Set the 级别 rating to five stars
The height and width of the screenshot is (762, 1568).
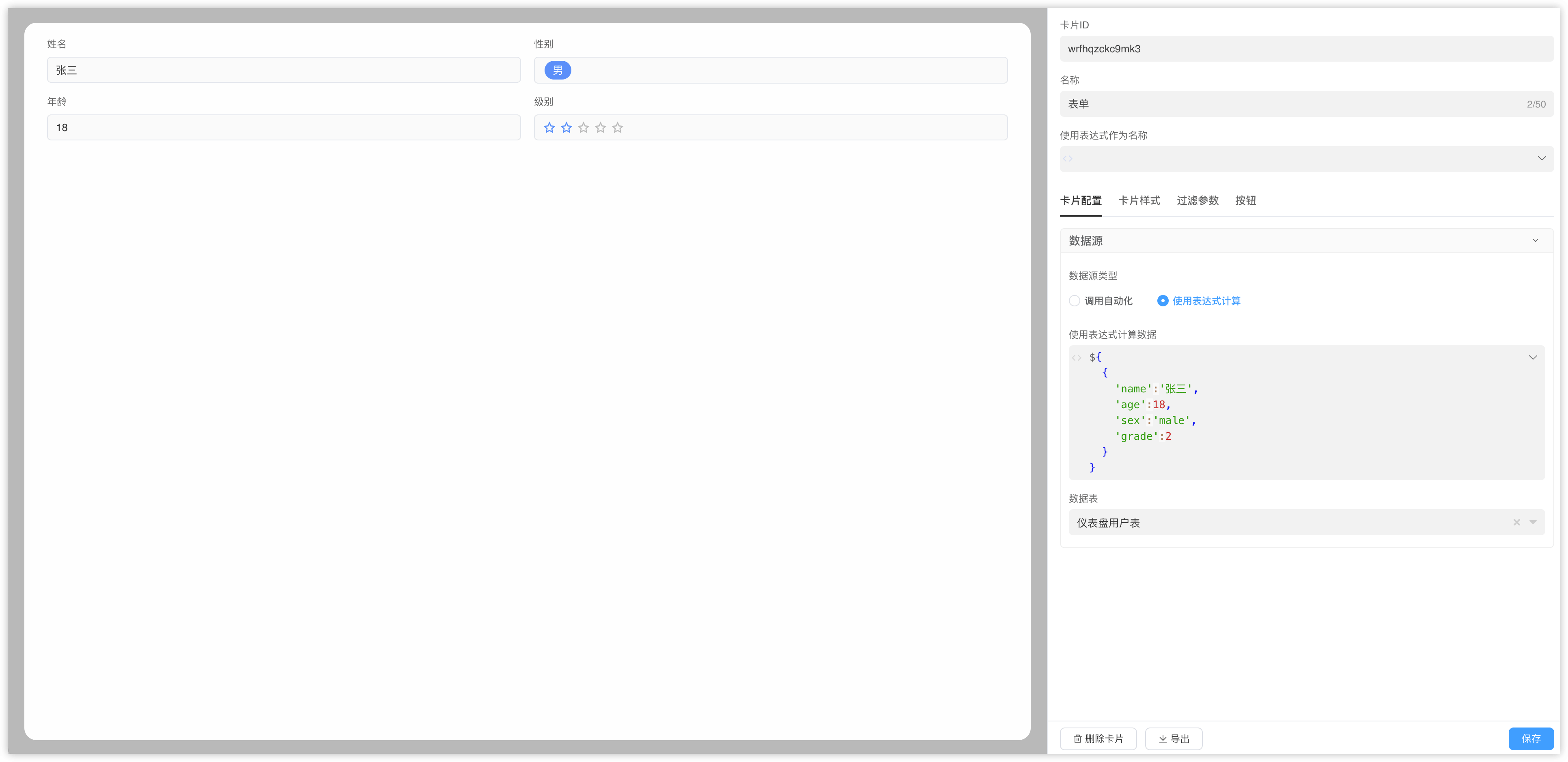tap(617, 127)
